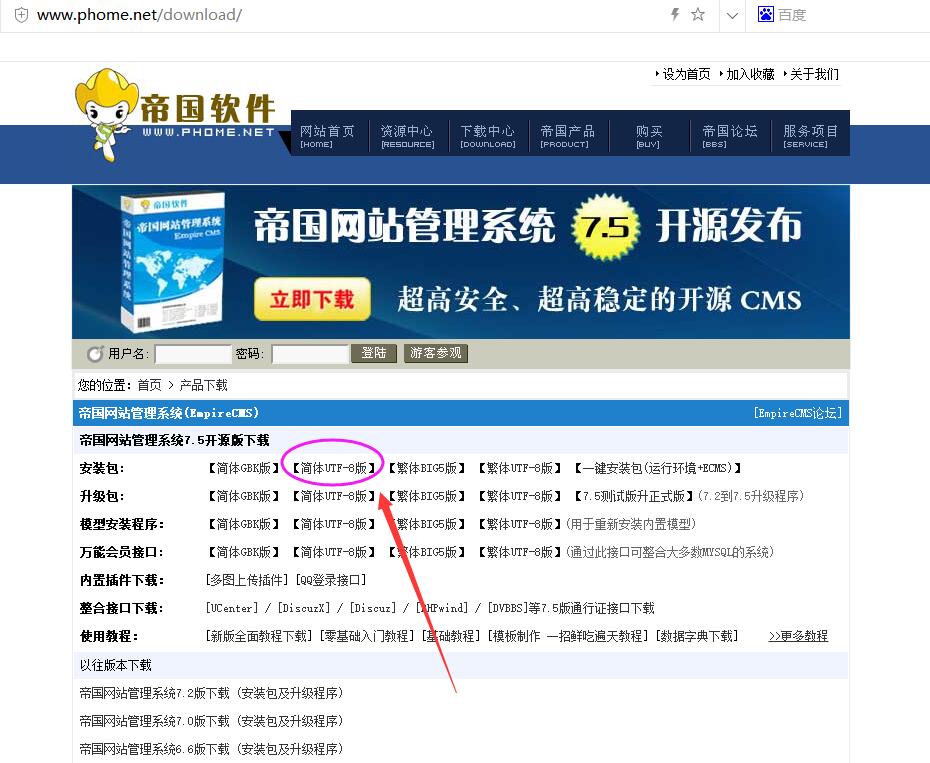Open the 服务项目 SERVICE nav item

810,136
